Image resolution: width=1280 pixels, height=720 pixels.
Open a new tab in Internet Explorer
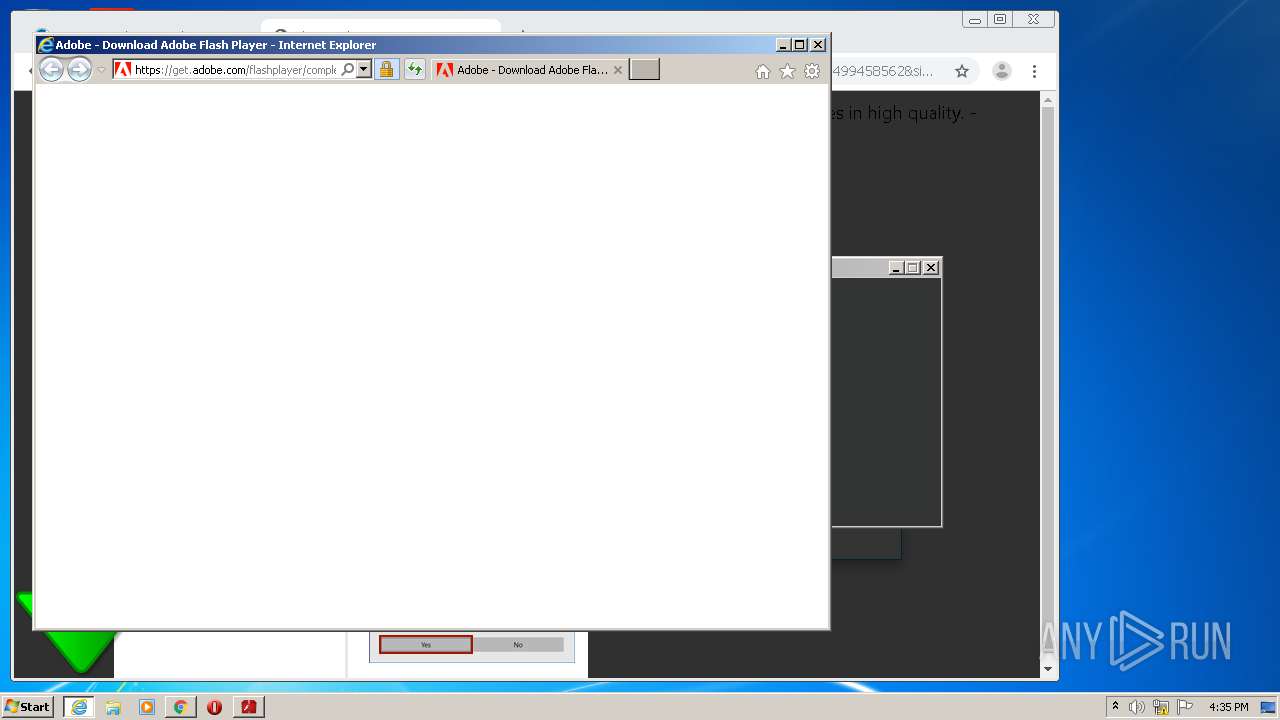pyautogui.click(x=644, y=70)
